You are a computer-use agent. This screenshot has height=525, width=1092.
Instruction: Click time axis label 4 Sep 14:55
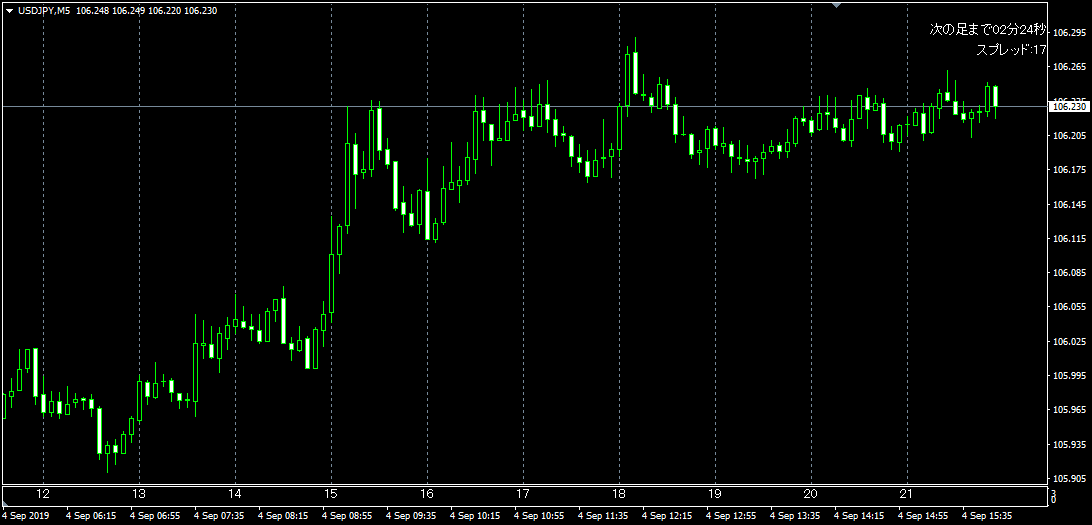[923, 517]
